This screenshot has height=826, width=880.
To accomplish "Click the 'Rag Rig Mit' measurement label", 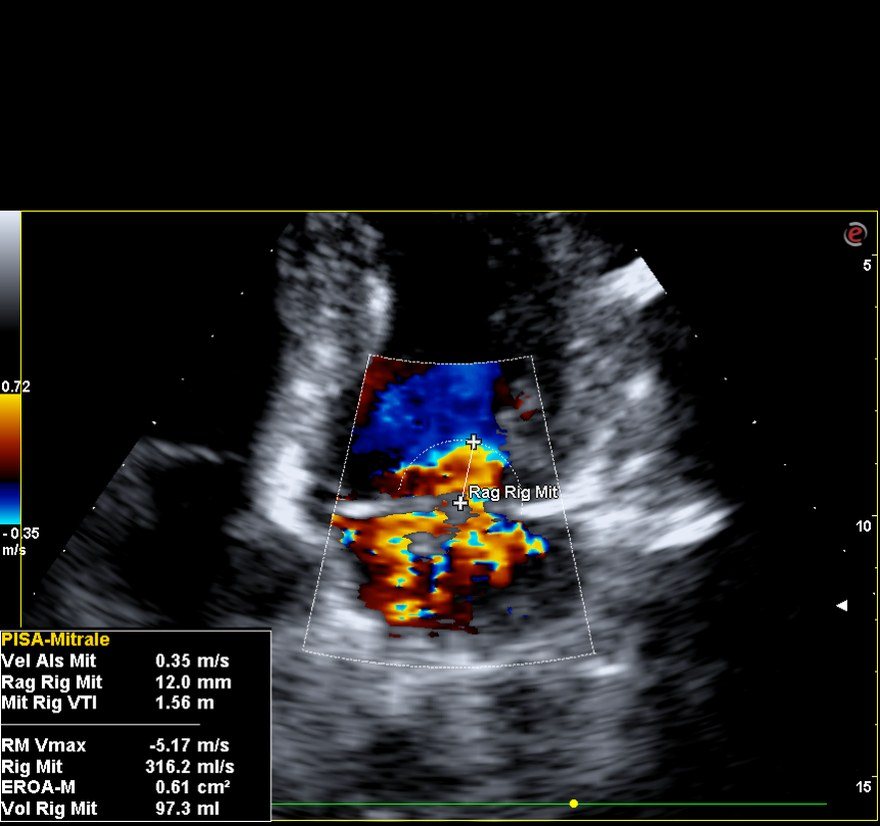I will tap(513, 493).
